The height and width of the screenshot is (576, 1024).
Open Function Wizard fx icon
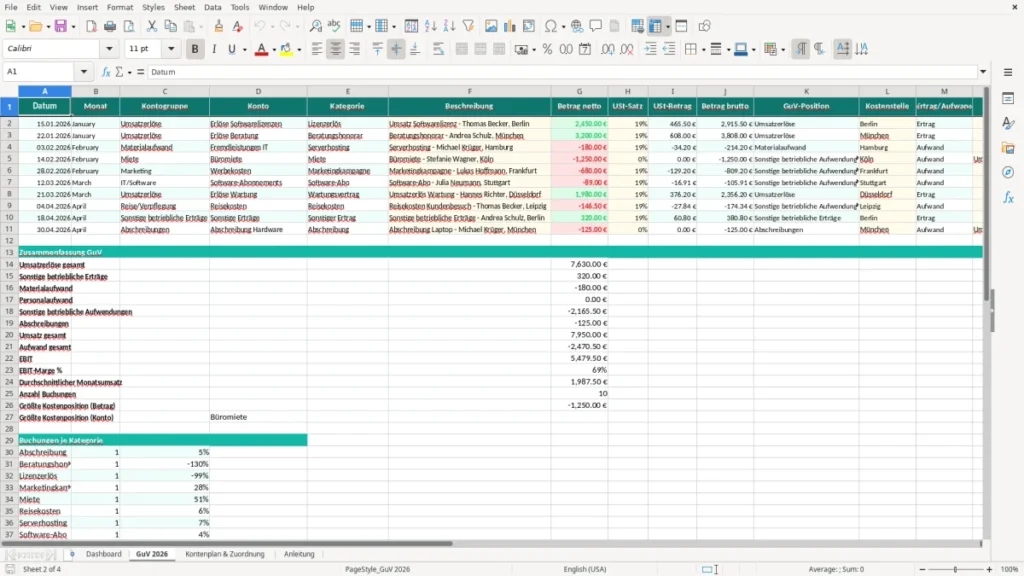[x=106, y=72]
